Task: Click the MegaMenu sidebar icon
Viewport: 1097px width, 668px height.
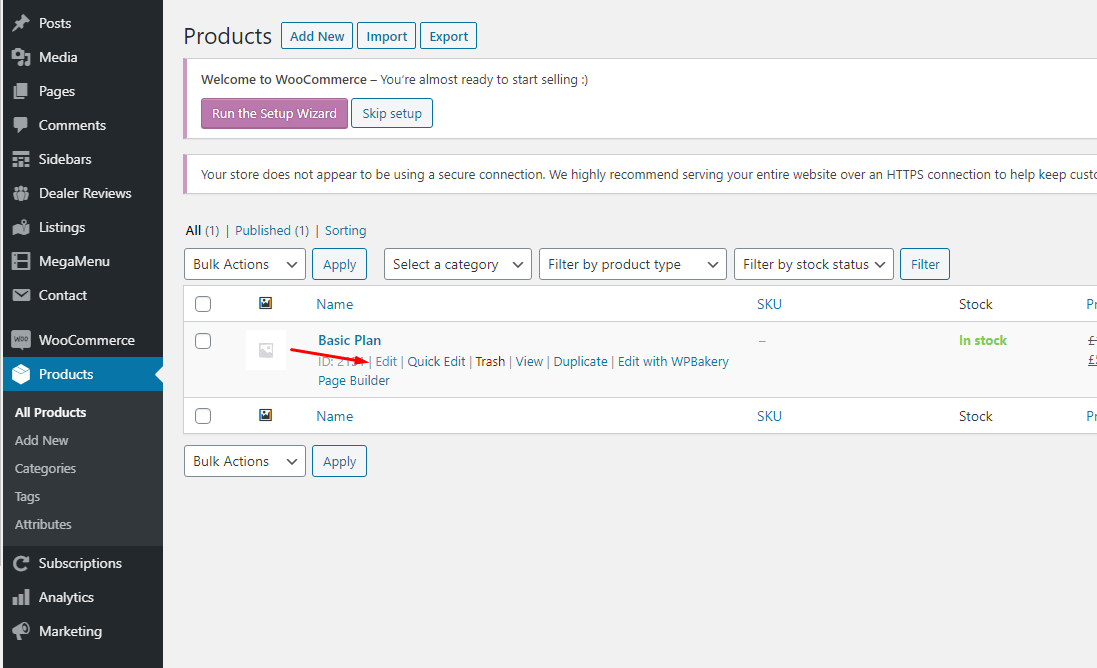Action: tap(21, 261)
